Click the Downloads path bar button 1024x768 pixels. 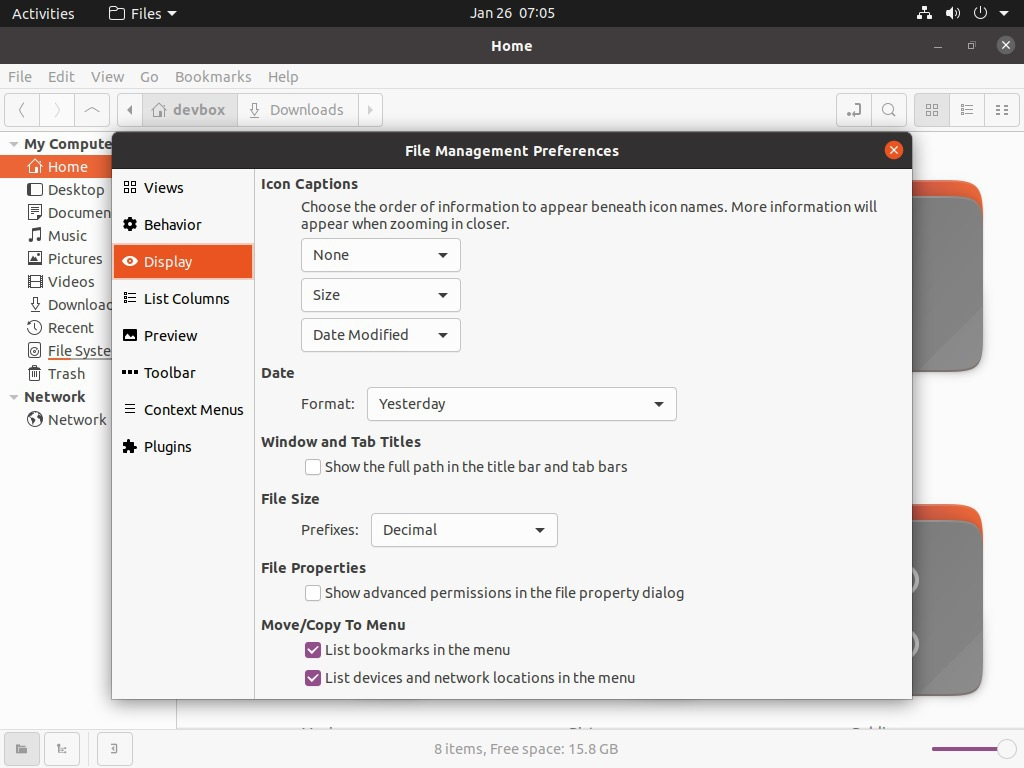296,110
